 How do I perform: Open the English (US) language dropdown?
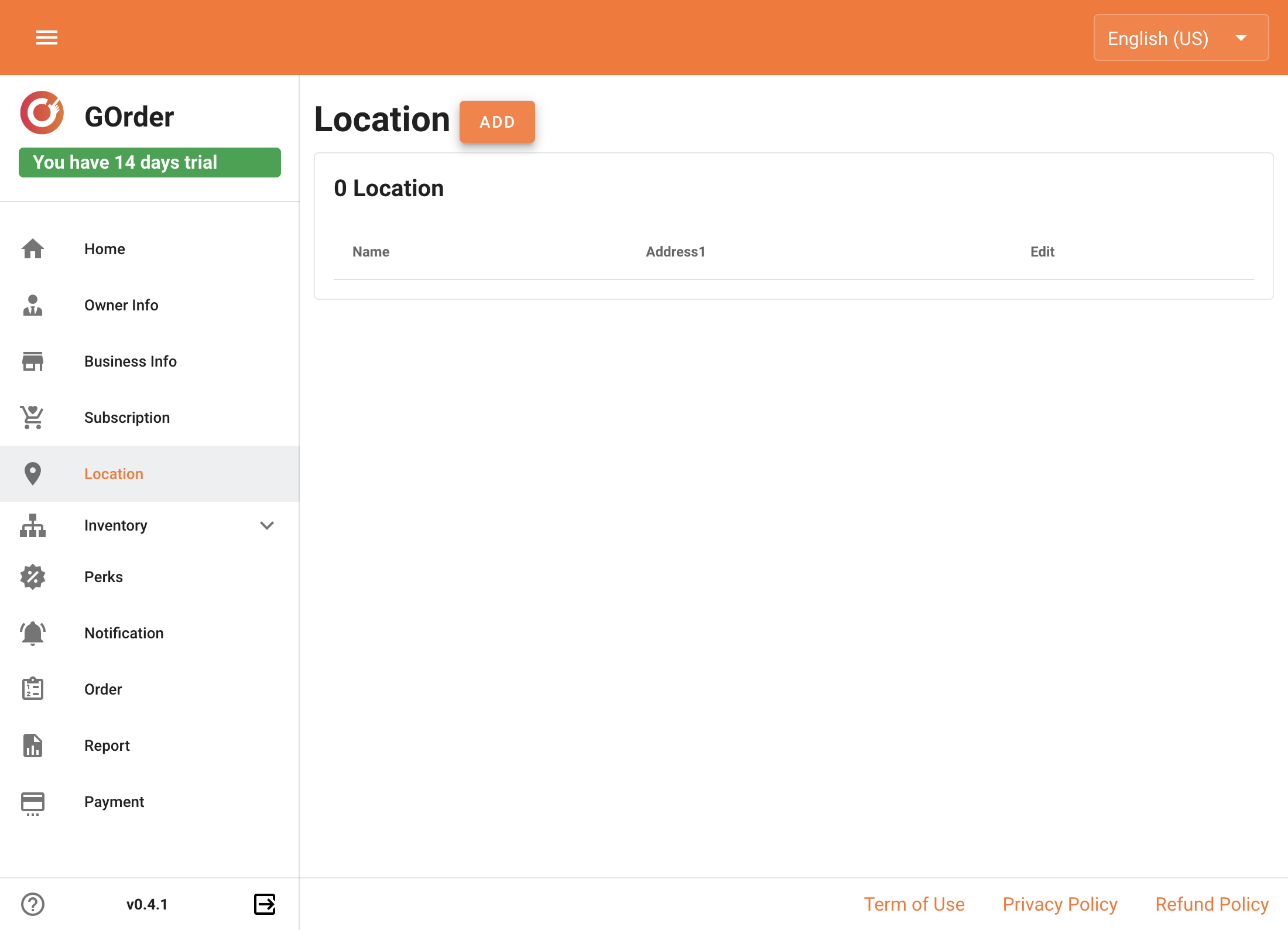1181,38
